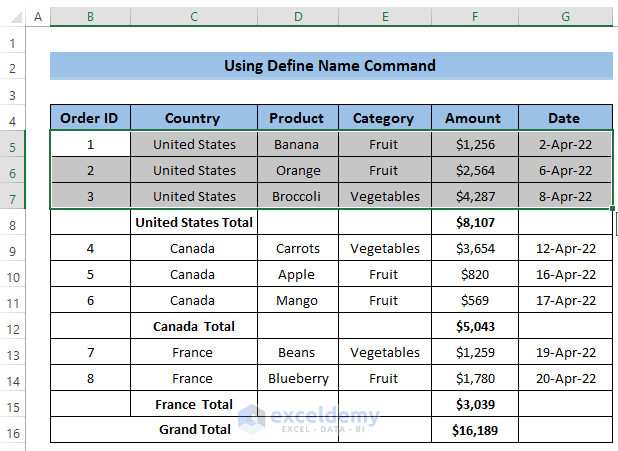Click the 'Order ID' header cell
This screenshot has width=618, height=451.
tap(90, 118)
